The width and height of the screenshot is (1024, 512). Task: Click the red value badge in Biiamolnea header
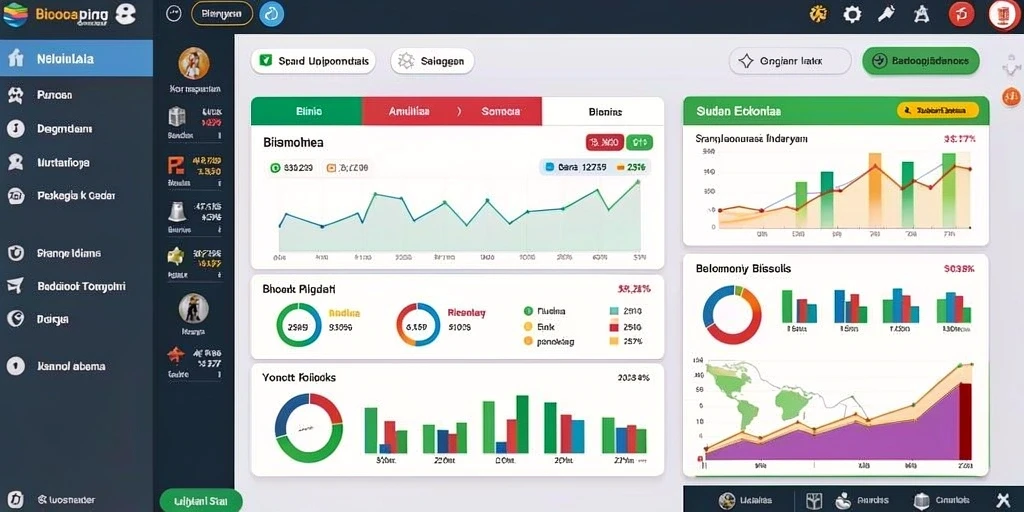click(x=604, y=142)
